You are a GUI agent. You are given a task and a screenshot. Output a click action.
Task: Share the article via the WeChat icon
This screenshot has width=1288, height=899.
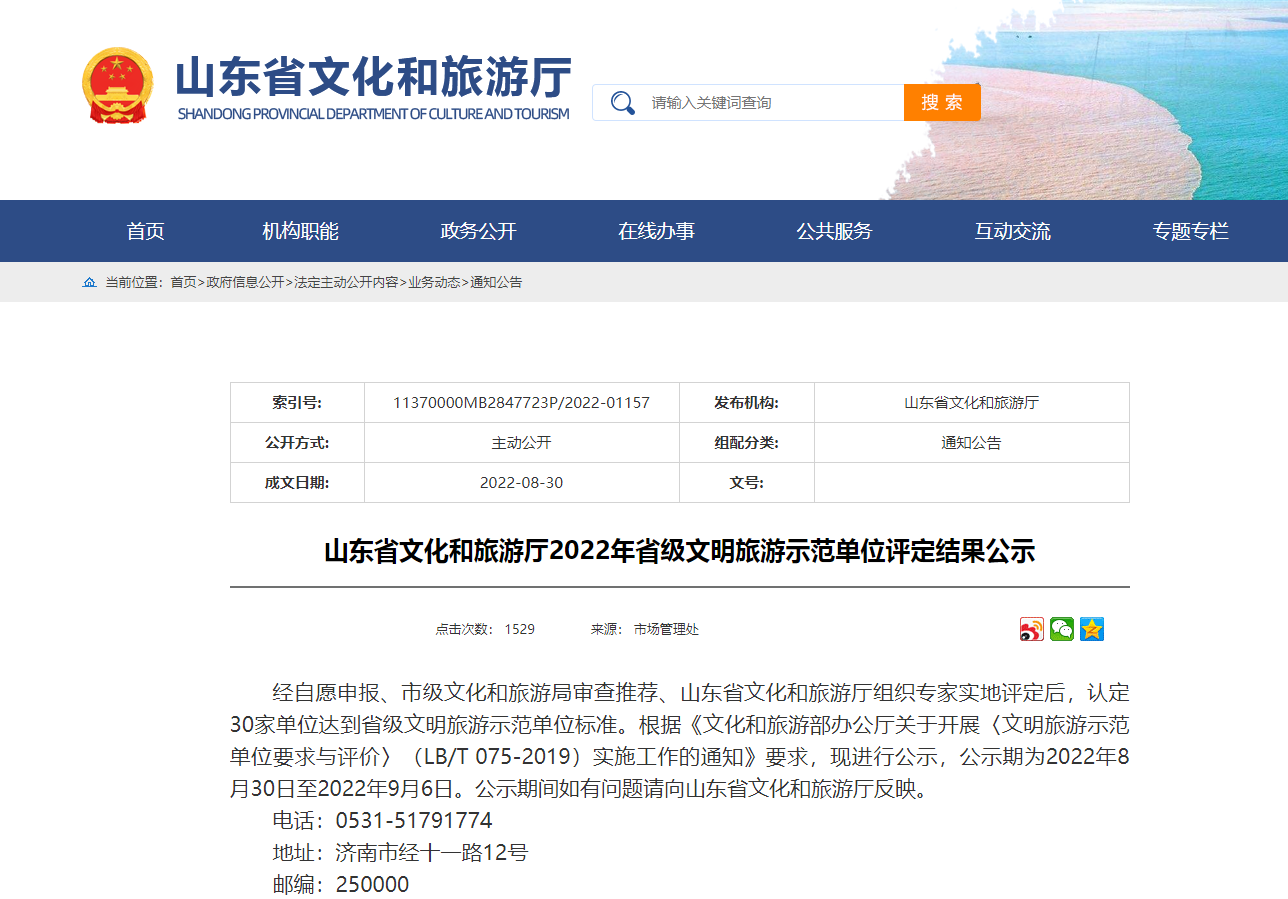pyautogui.click(x=1061, y=629)
